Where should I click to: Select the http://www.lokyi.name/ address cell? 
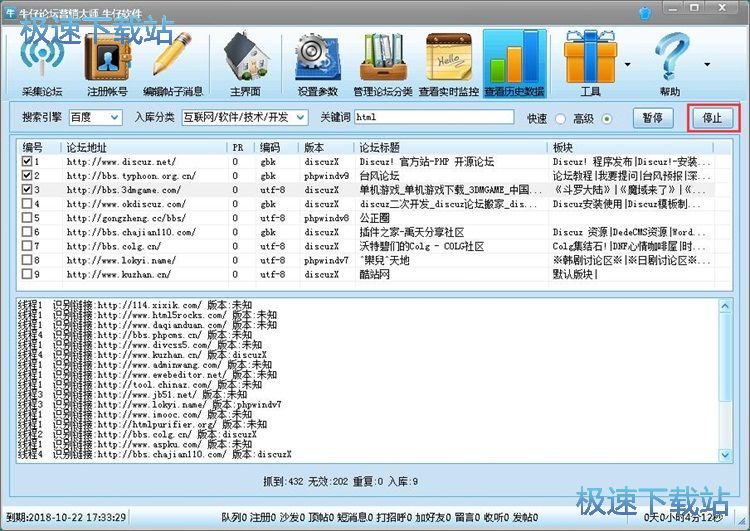(x=121, y=260)
